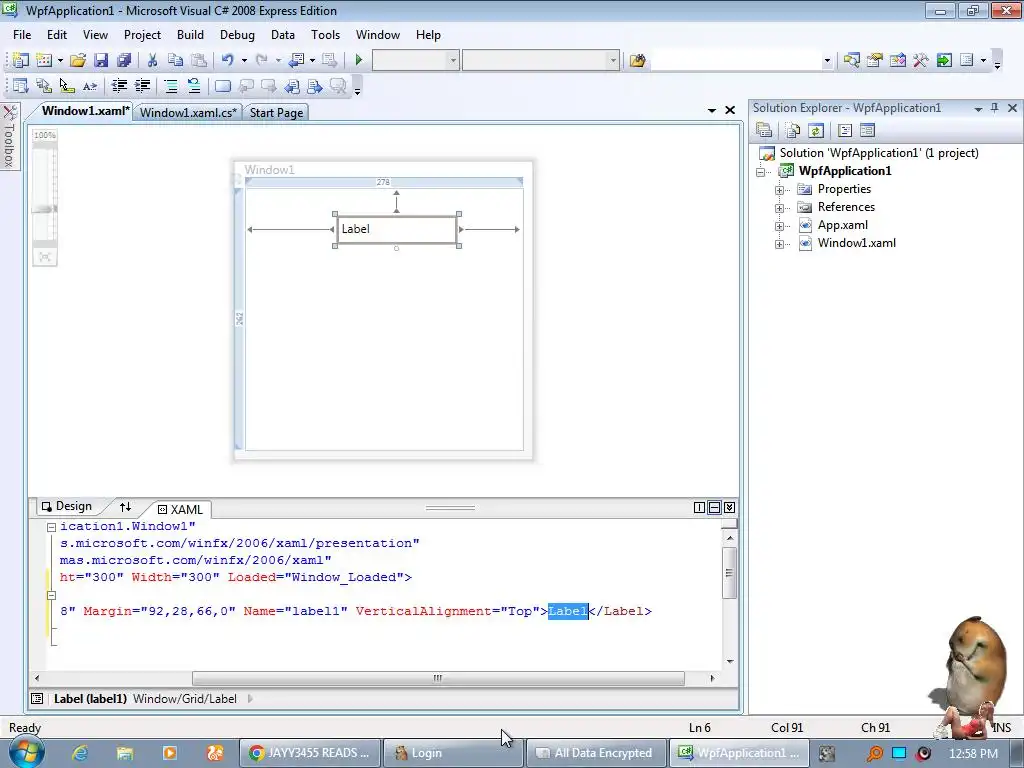Choose the horizontal split pane layout
This screenshot has height=768, width=1024.
click(714, 507)
